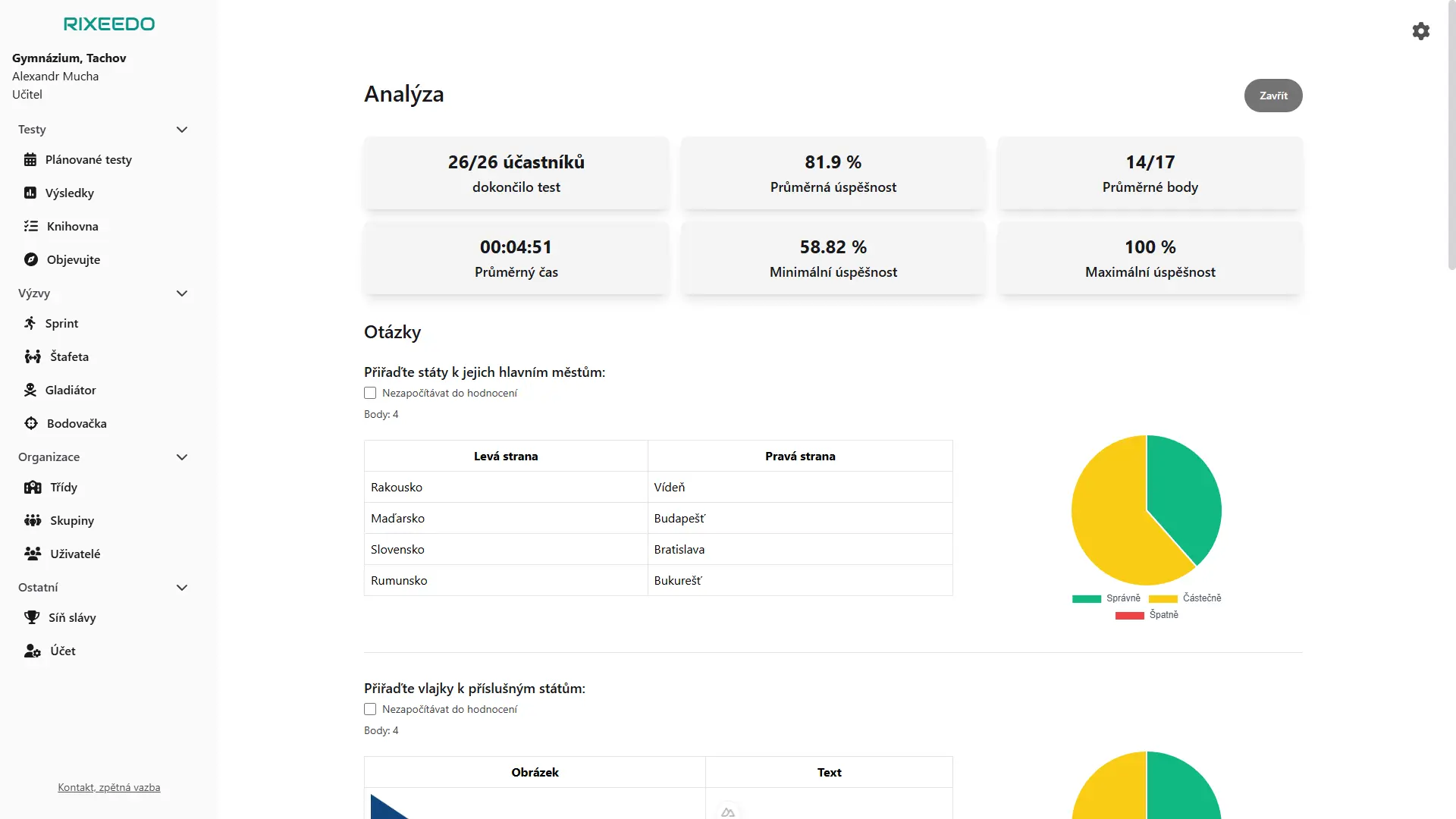Click the chart icon beside Výsledky
This screenshot has height=819, width=1456.
[30, 193]
